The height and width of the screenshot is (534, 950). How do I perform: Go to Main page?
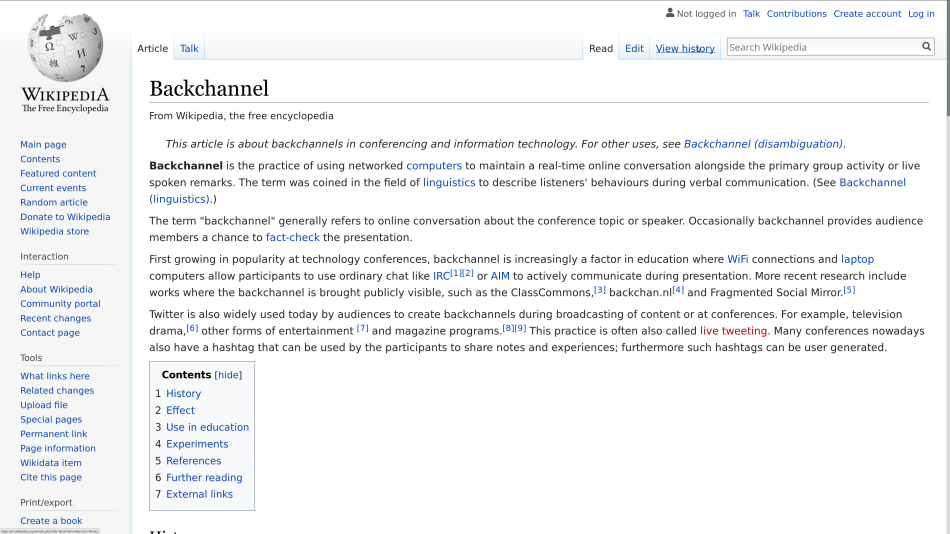43,144
